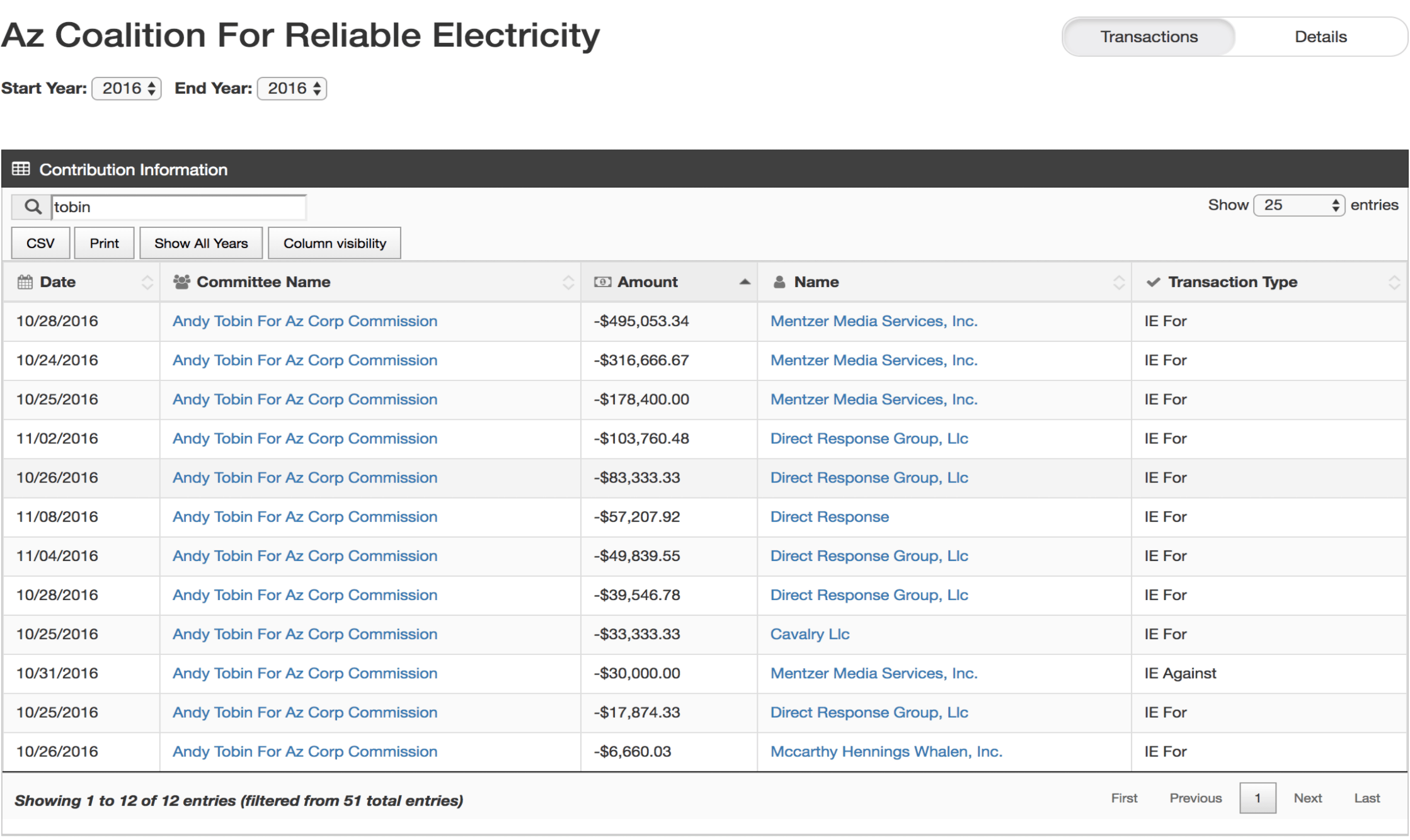1410x840 pixels.
Task: Click the checkmark icon in Transaction Type header
Action: pyautogui.click(x=1153, y=282)
